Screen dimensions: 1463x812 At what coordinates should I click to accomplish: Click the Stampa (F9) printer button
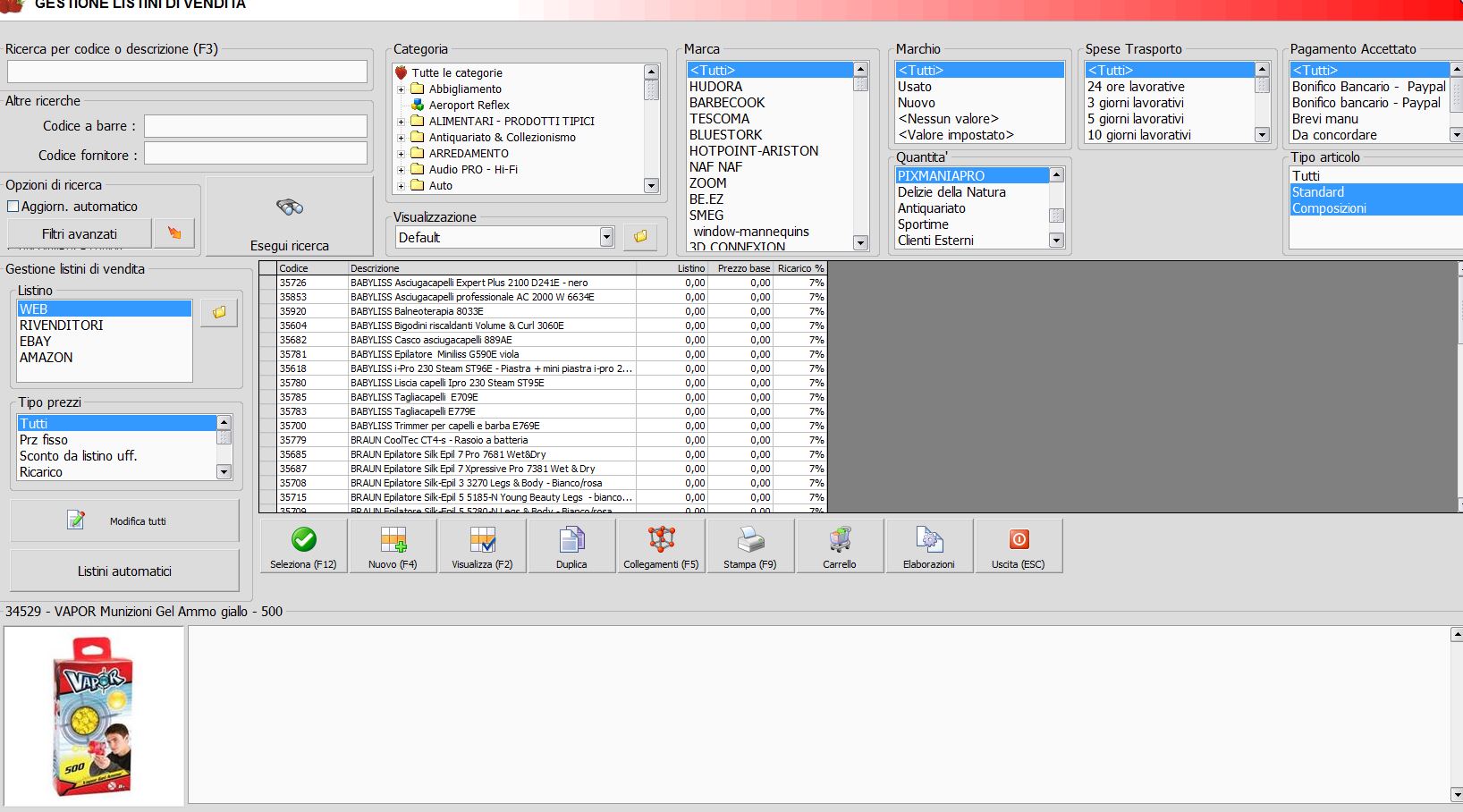(x=750, y=546)
